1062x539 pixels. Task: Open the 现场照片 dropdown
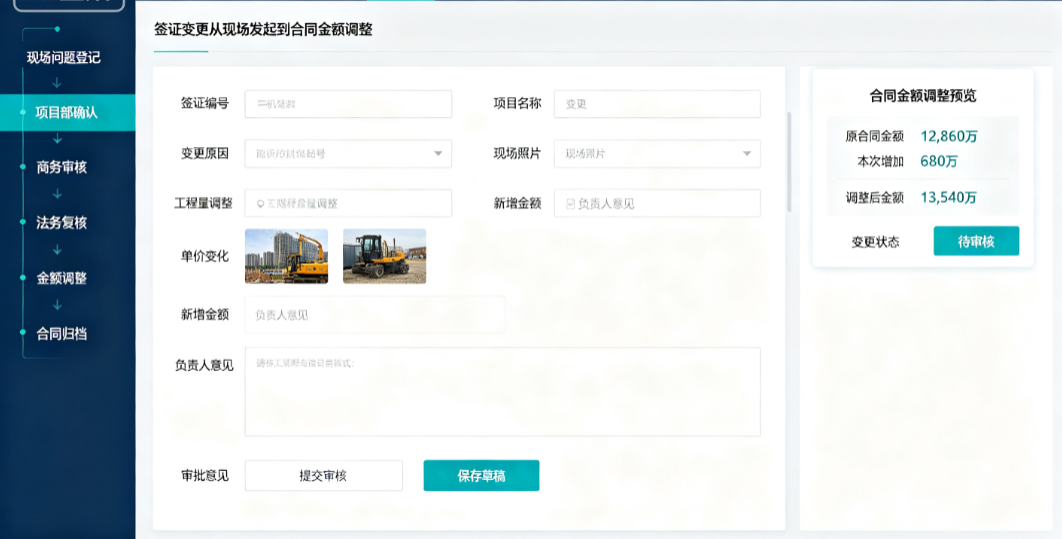[x=657, y=154]
